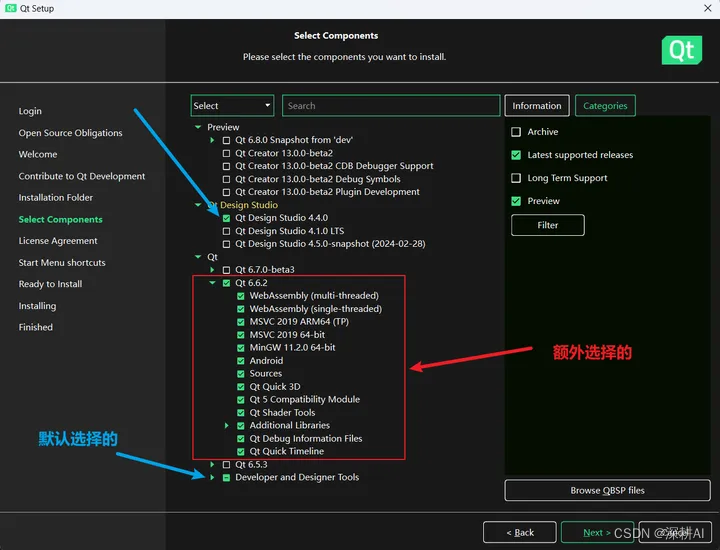Image resolution: width=720 pixels, height=550 pixels.
Task: Uncheck the Qt Design Studio 4.4.0 checkbox
Action: pyautogui.click(x=227, y=218)
